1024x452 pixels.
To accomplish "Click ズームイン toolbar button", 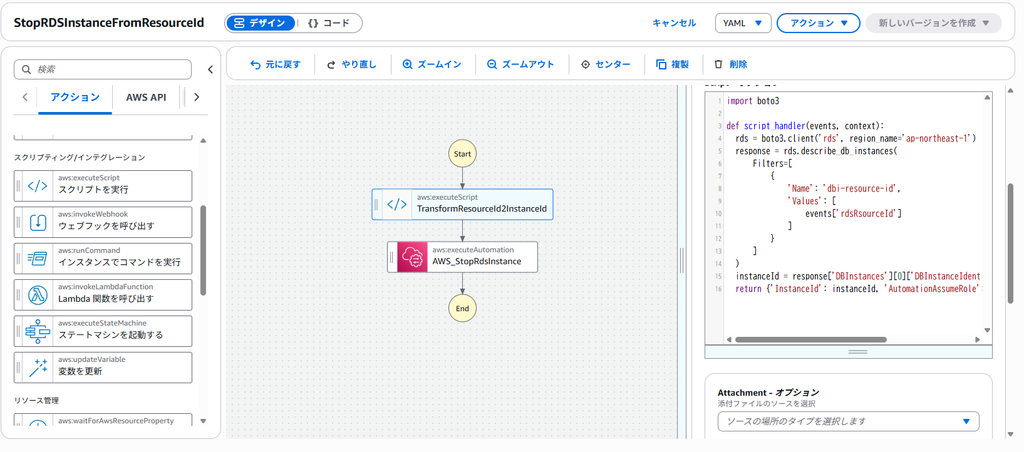I will click(x=432, y=65).
